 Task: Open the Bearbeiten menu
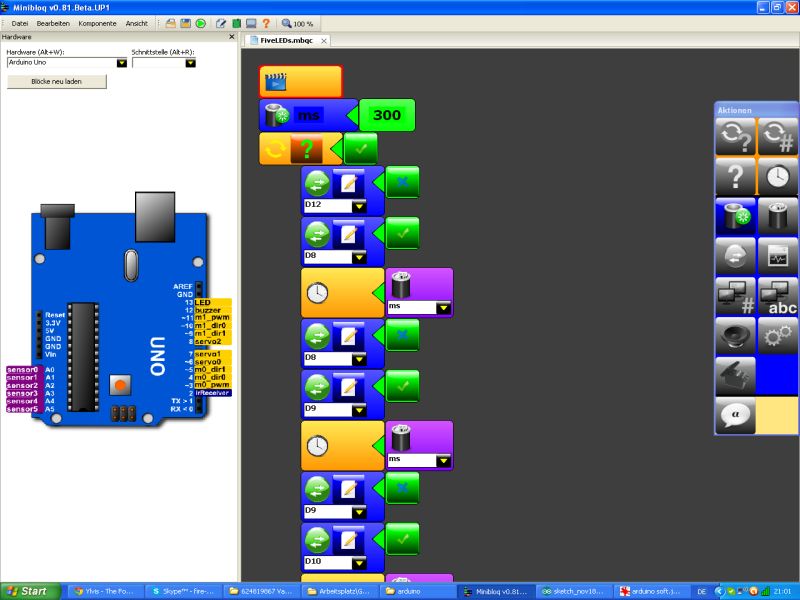point(53,23)
